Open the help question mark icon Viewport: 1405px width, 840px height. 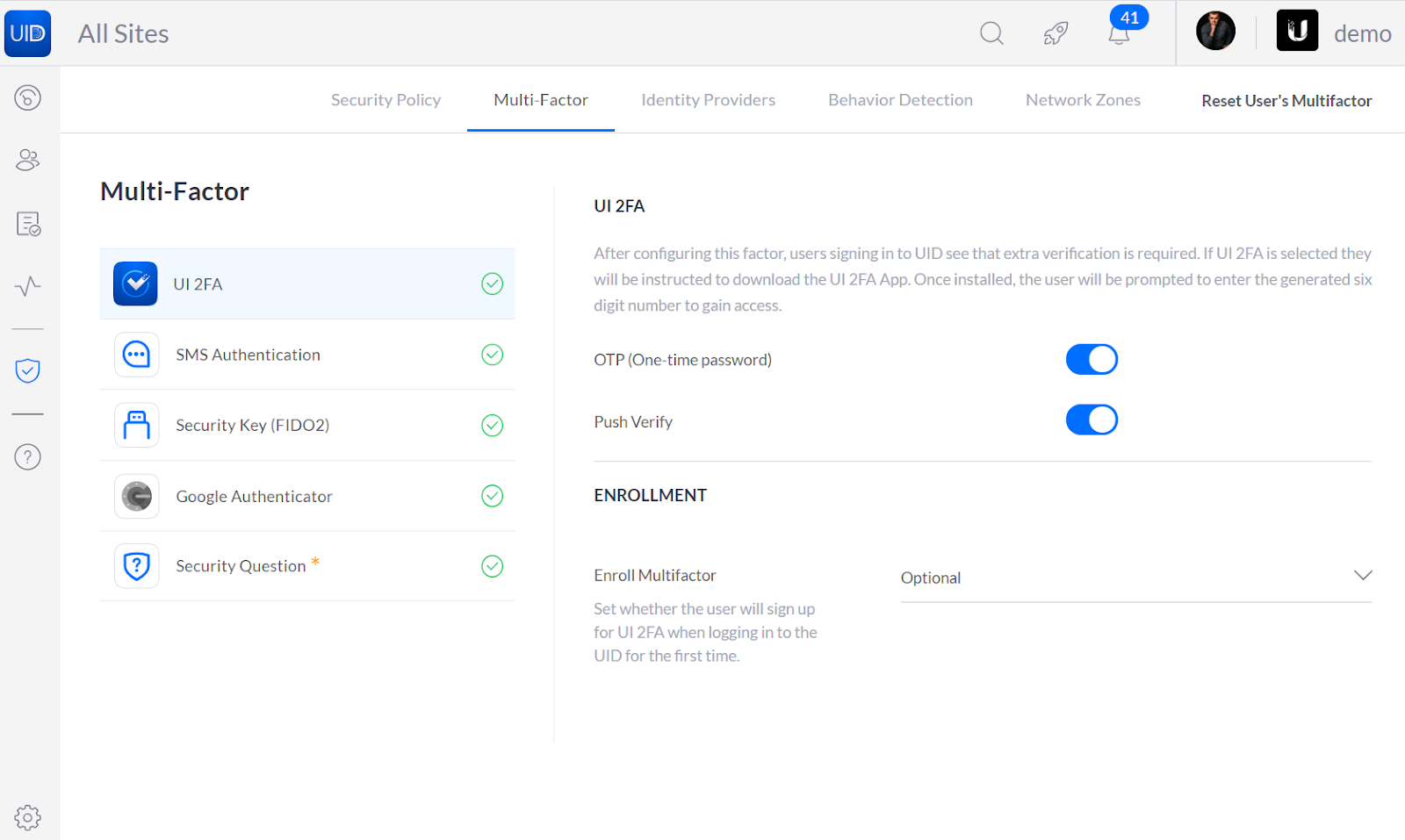tap(28, 456)
